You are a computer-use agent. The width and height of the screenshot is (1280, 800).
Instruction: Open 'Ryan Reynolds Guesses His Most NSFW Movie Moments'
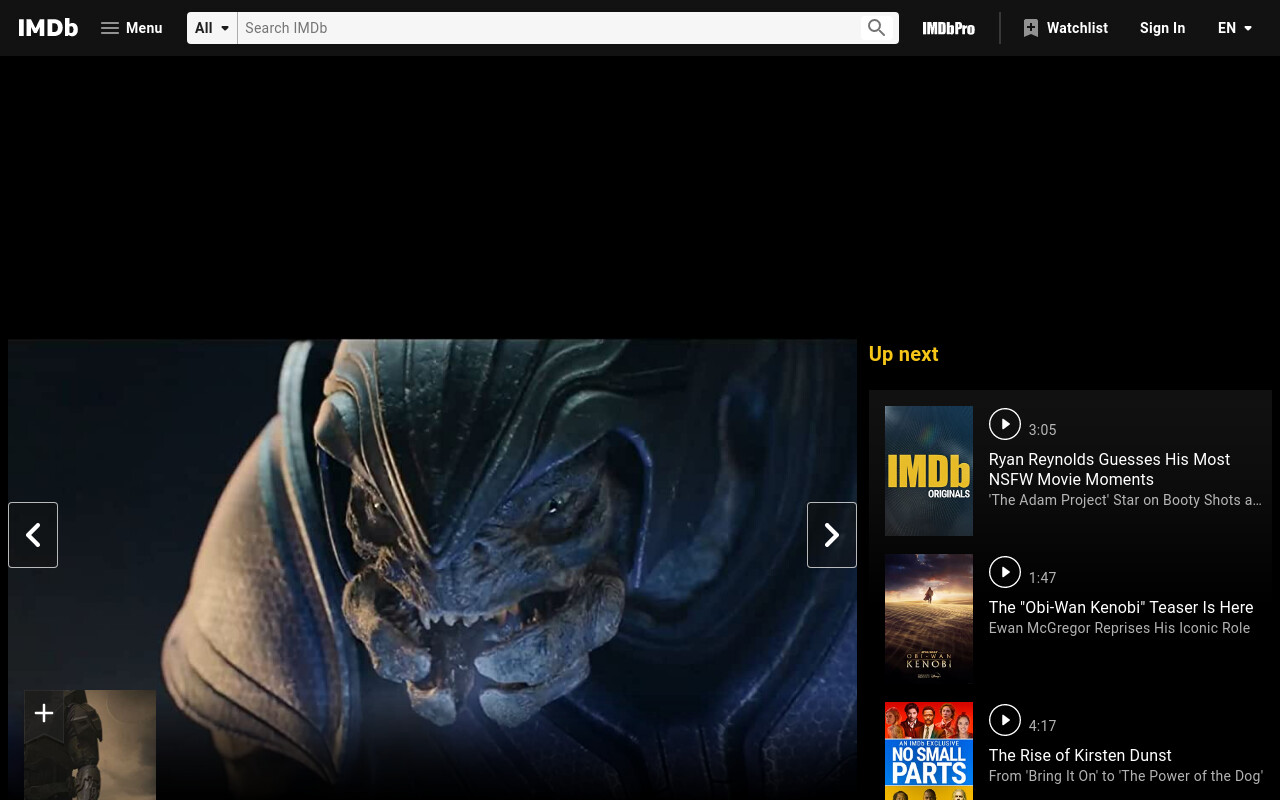[x=1109, y=469]
